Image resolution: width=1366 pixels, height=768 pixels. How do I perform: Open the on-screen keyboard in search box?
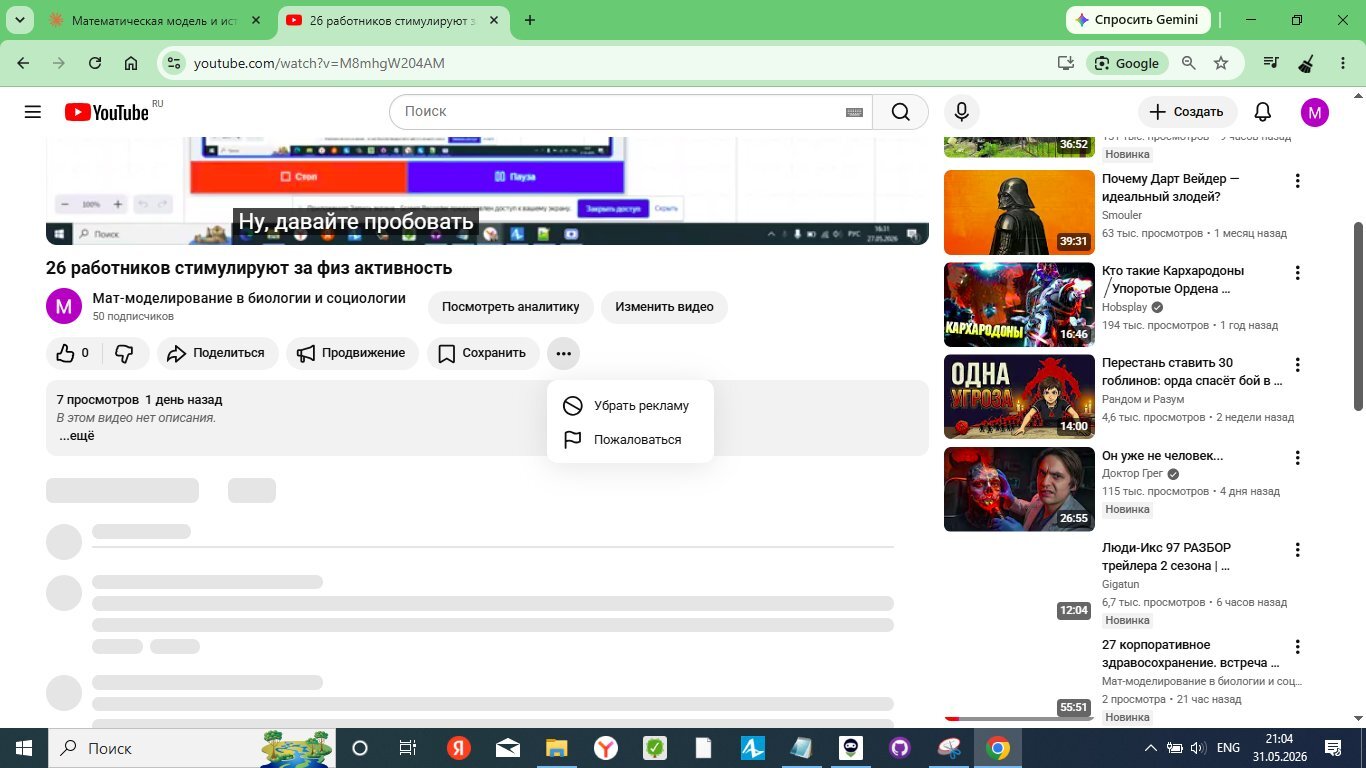854,112
